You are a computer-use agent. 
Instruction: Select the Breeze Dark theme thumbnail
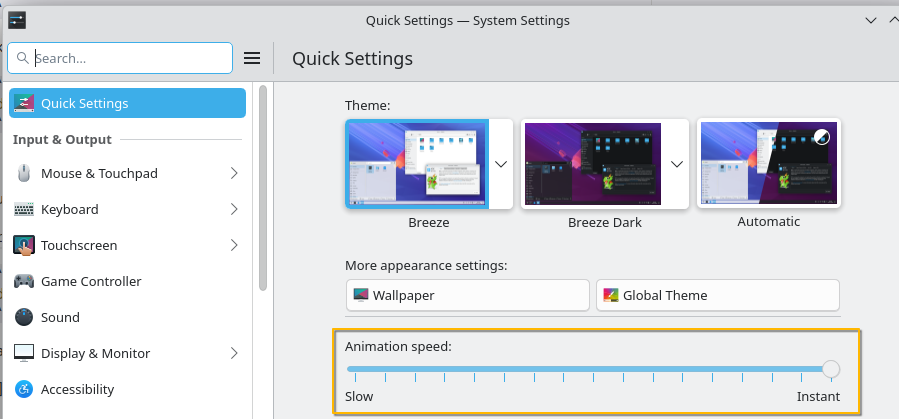click(x=592, y=163)
